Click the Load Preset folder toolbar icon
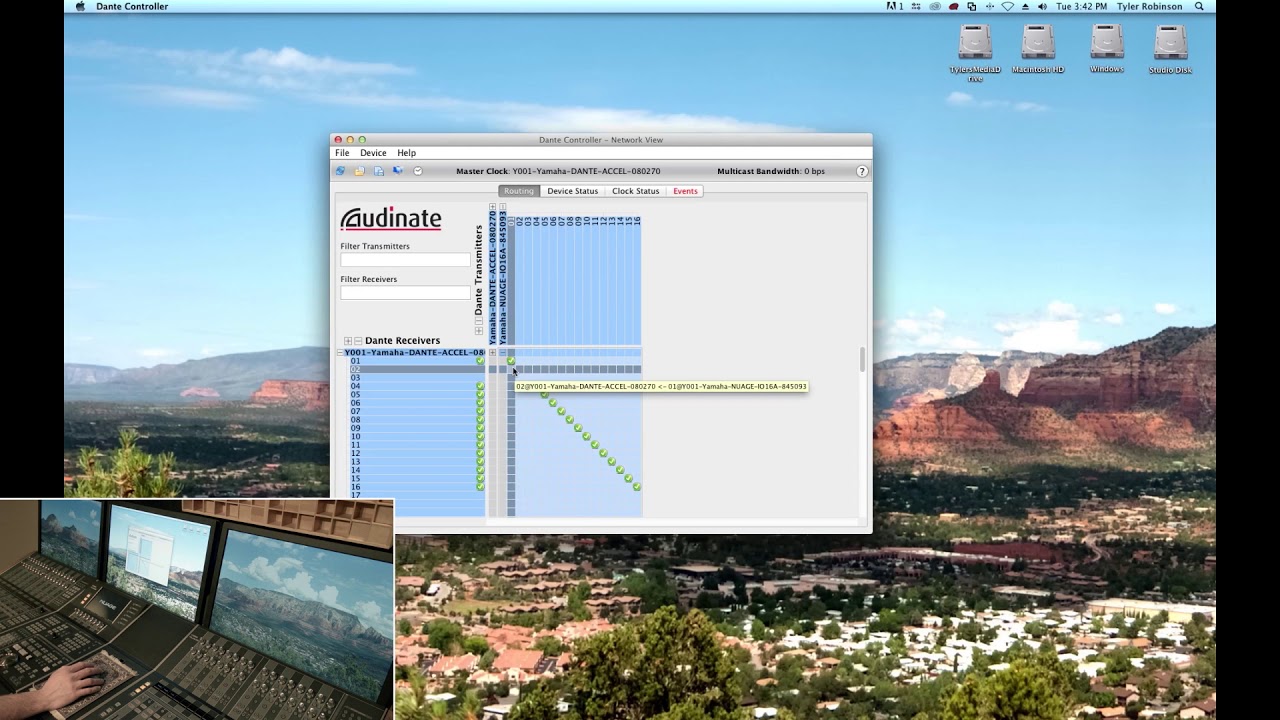The width and height of the screenshot is (1280, 720). click(x=360, y=171)
